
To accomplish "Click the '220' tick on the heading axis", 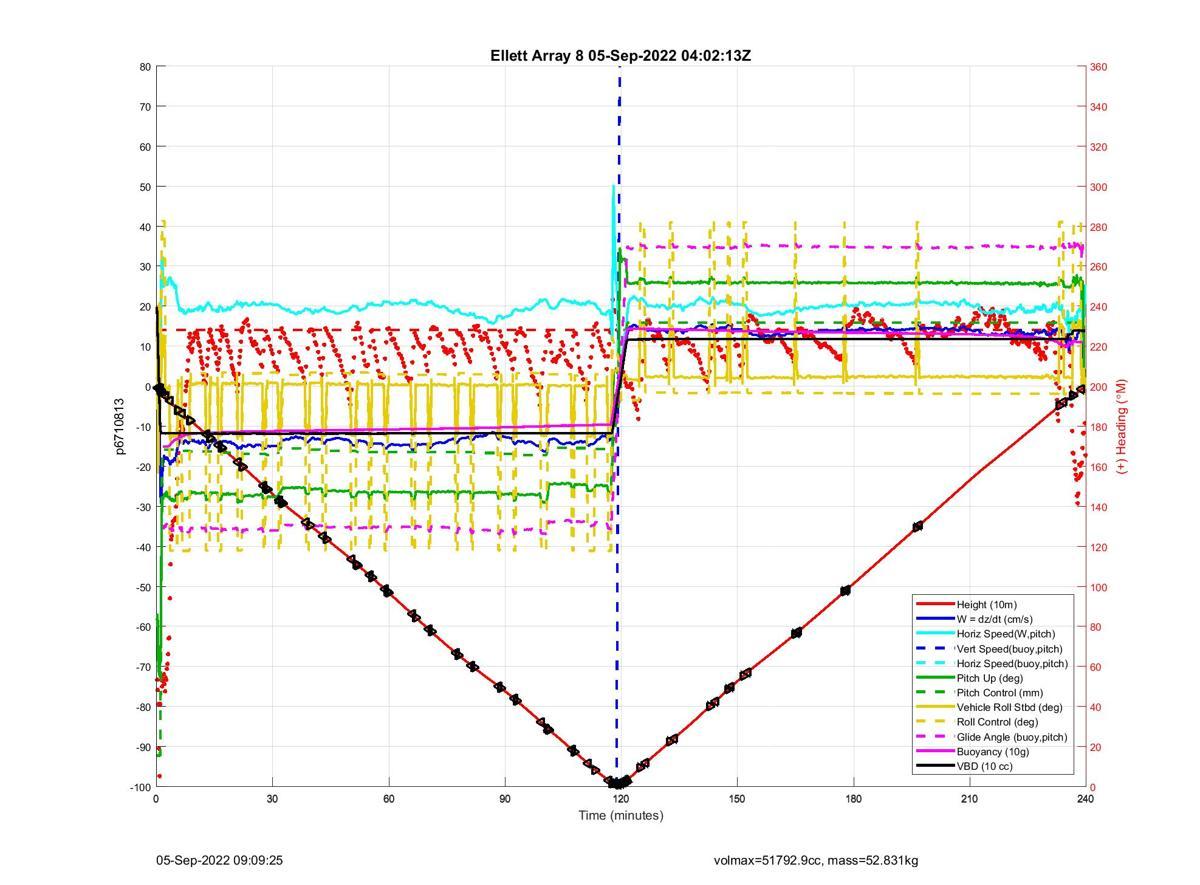I will (1099, 347).
